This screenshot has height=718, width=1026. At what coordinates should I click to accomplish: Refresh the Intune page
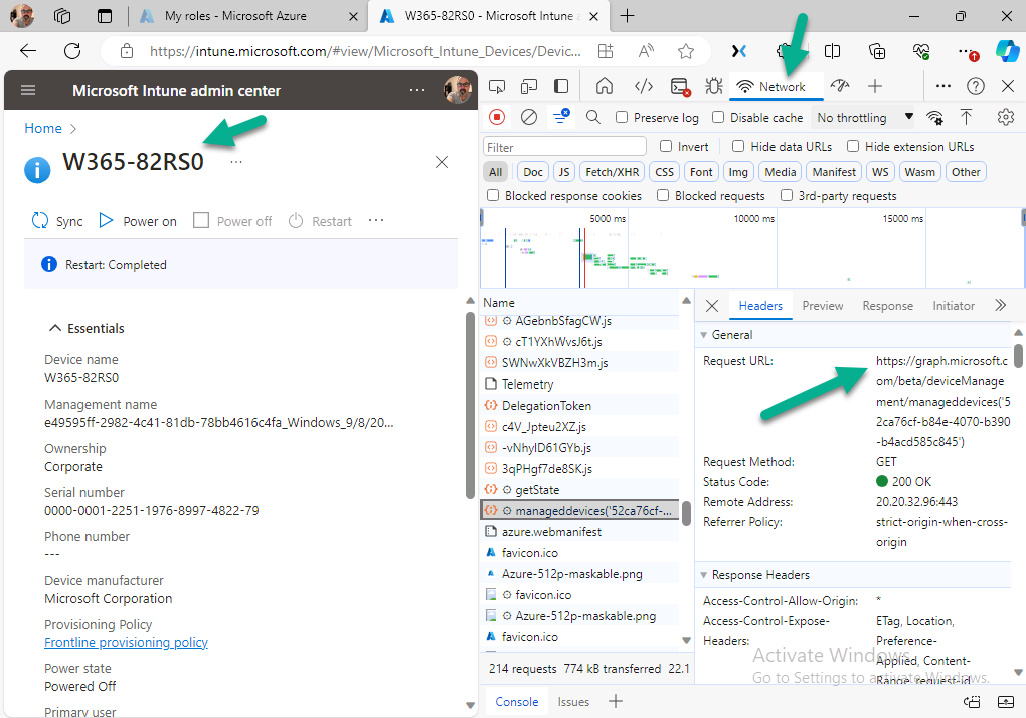(x=72, y=51)
